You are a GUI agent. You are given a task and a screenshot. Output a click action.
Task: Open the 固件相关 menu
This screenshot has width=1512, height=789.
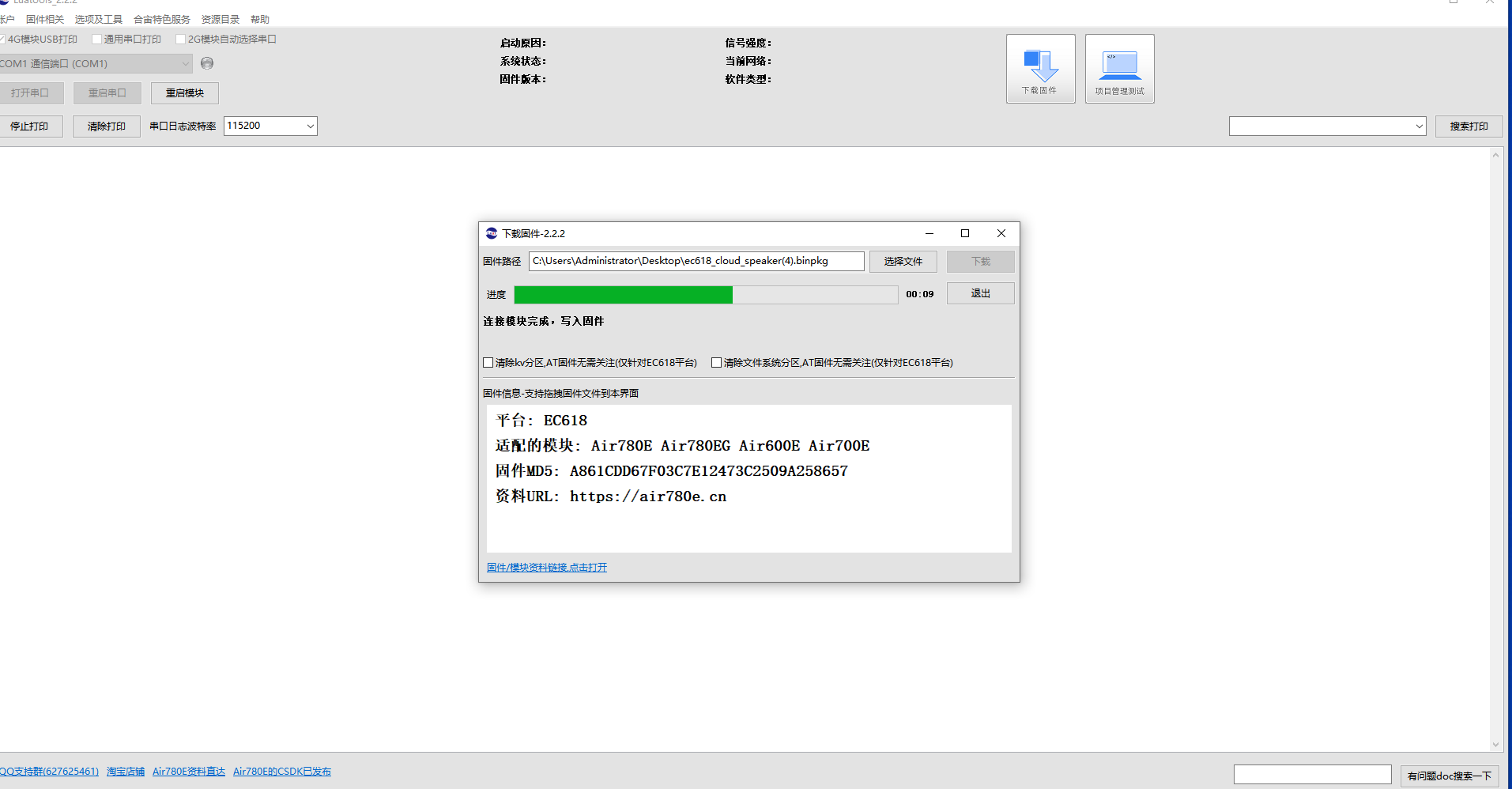45,19
